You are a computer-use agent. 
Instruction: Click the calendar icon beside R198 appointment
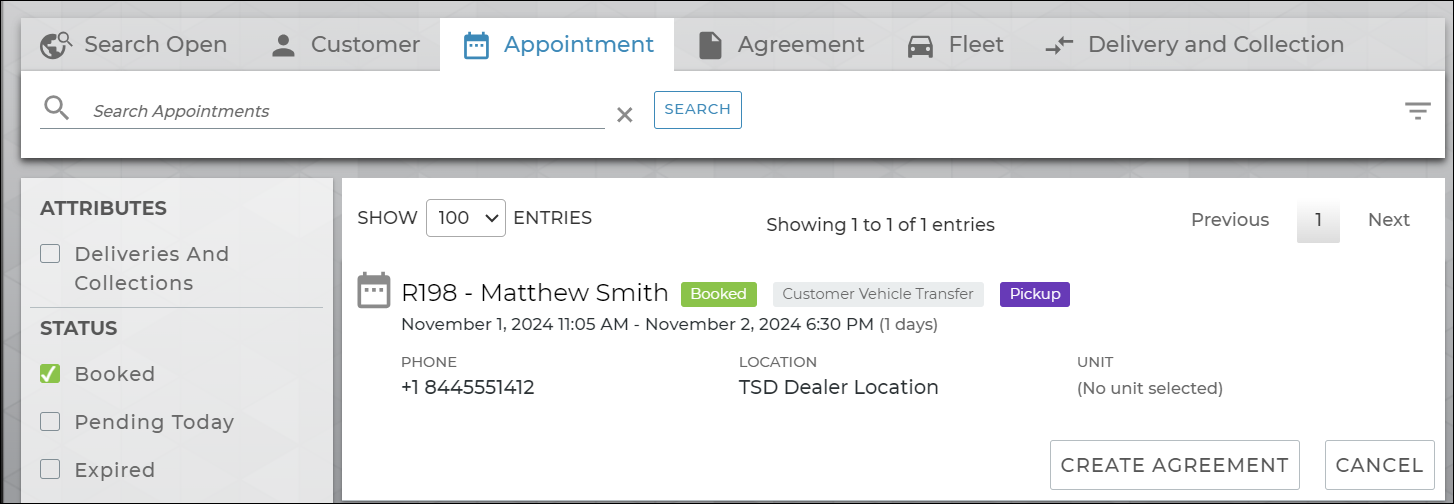(x=373, y=291)
